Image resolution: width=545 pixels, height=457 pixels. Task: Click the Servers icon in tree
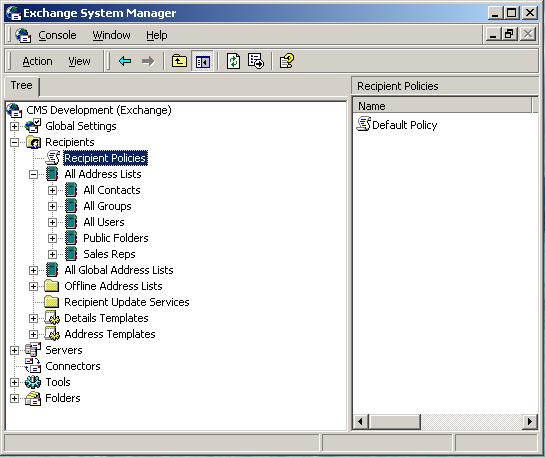[33, 350]
